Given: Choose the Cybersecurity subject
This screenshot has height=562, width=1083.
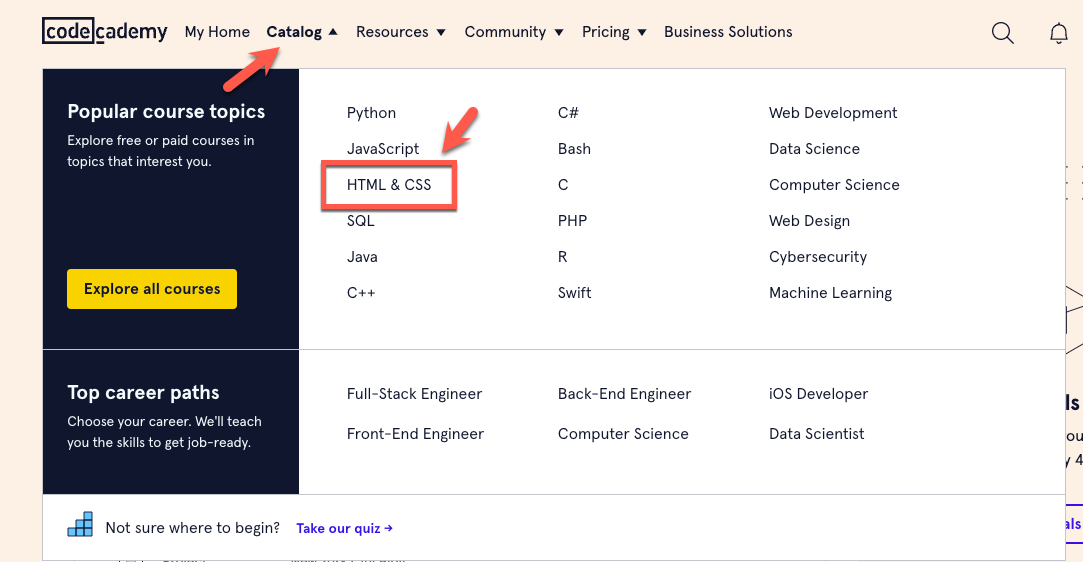Looking at the screenshot, I should (x=818, y=257).
